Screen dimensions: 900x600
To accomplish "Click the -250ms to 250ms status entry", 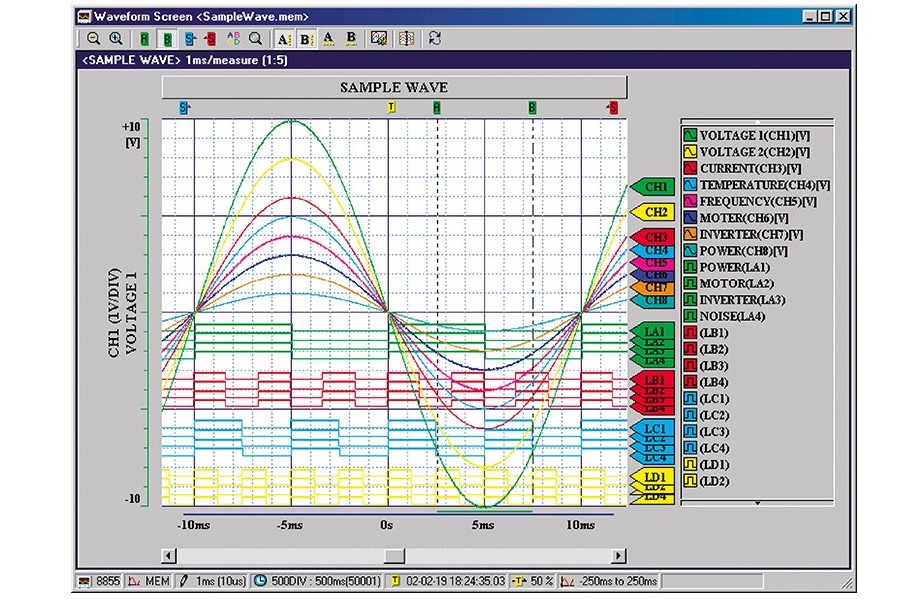I will point(608,581).
